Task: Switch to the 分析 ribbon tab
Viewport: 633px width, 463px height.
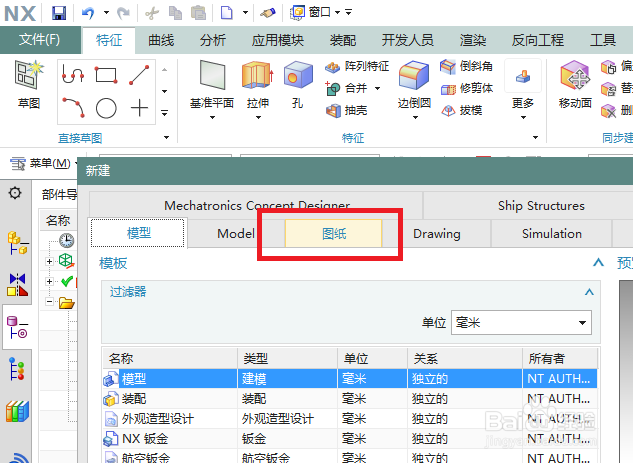Action: point(212,40)
